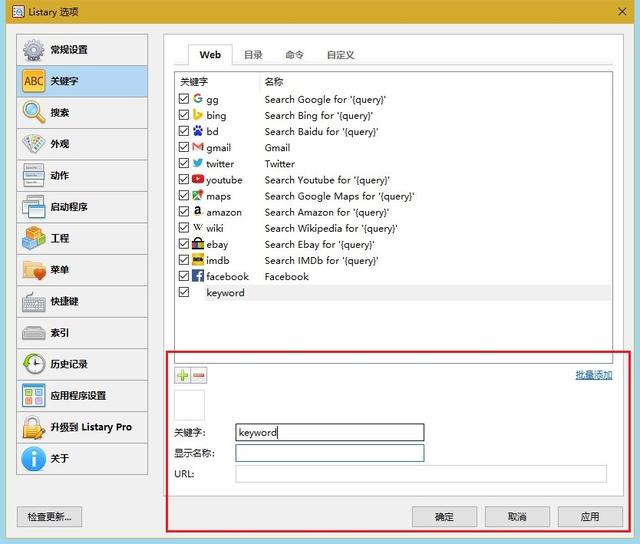Click the Google Maps icon
The width and height of the screenshot is (640, 544).
[198, 195]
